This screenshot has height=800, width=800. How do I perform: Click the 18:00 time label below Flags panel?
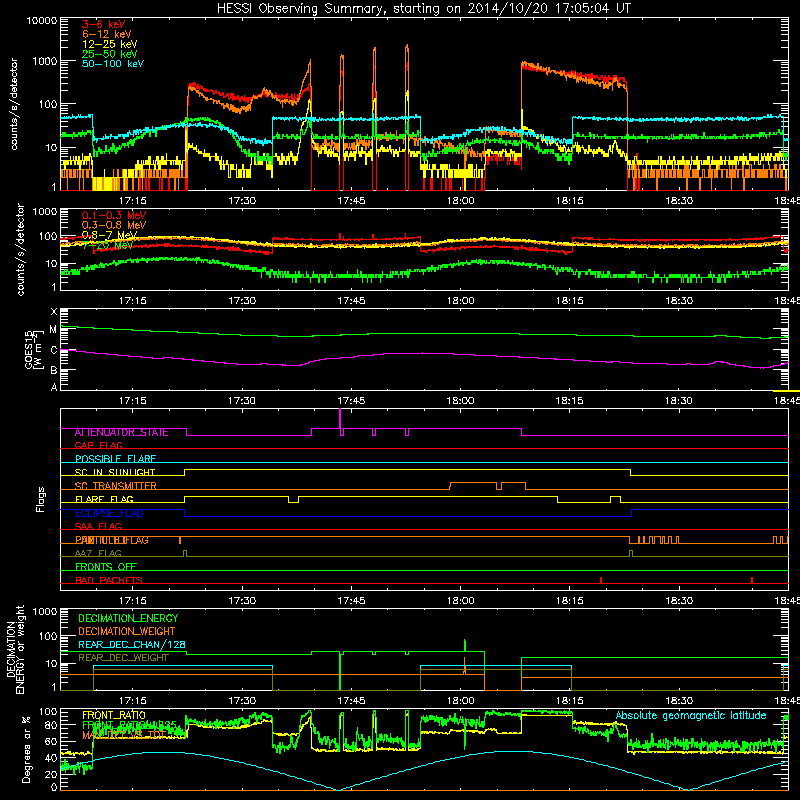[x=460, y=601]
